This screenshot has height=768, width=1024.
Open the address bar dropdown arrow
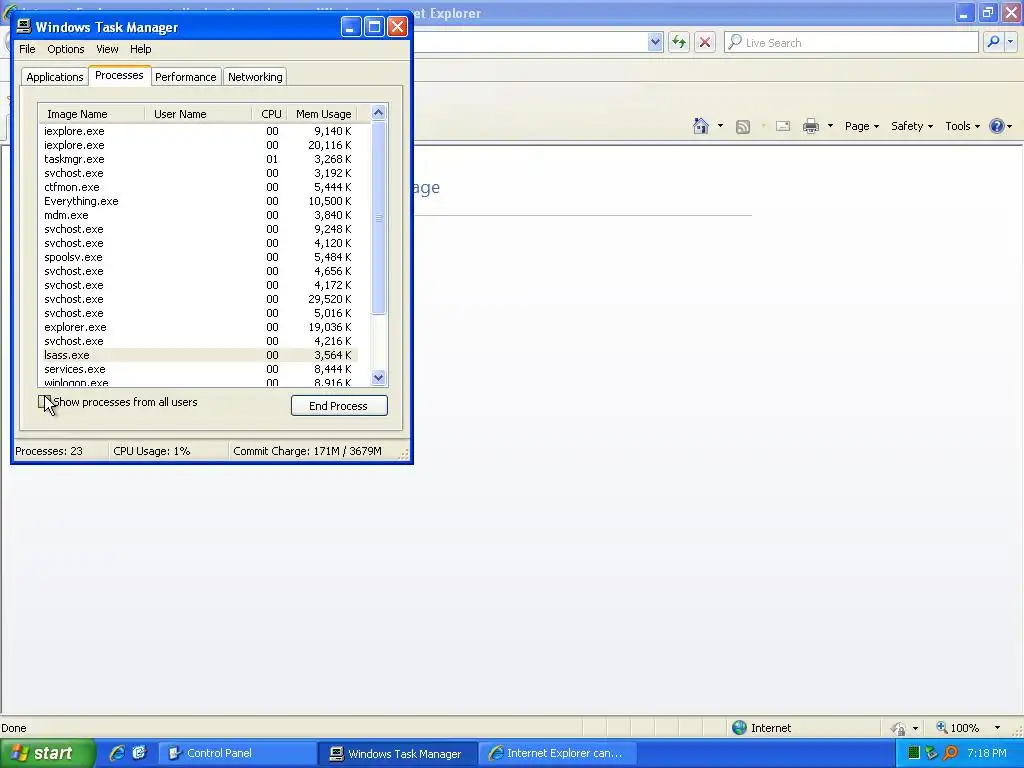[655, 42]
